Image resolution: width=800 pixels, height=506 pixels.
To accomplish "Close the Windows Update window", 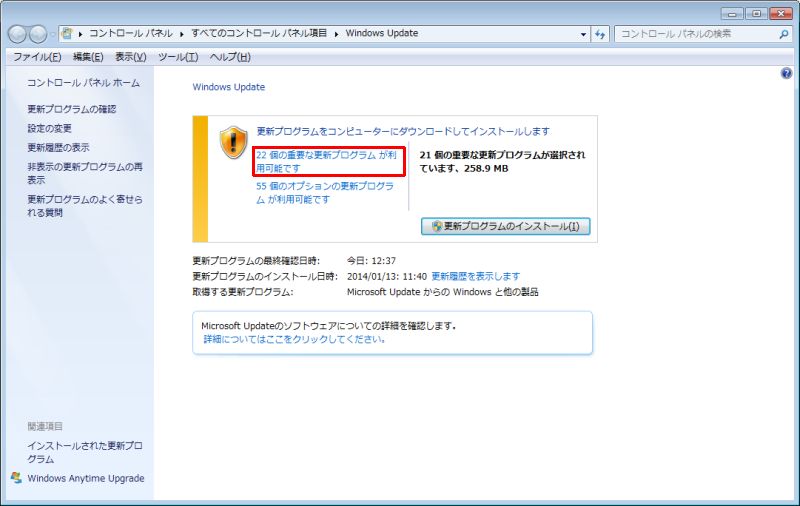I will click(x=781, y=14).
